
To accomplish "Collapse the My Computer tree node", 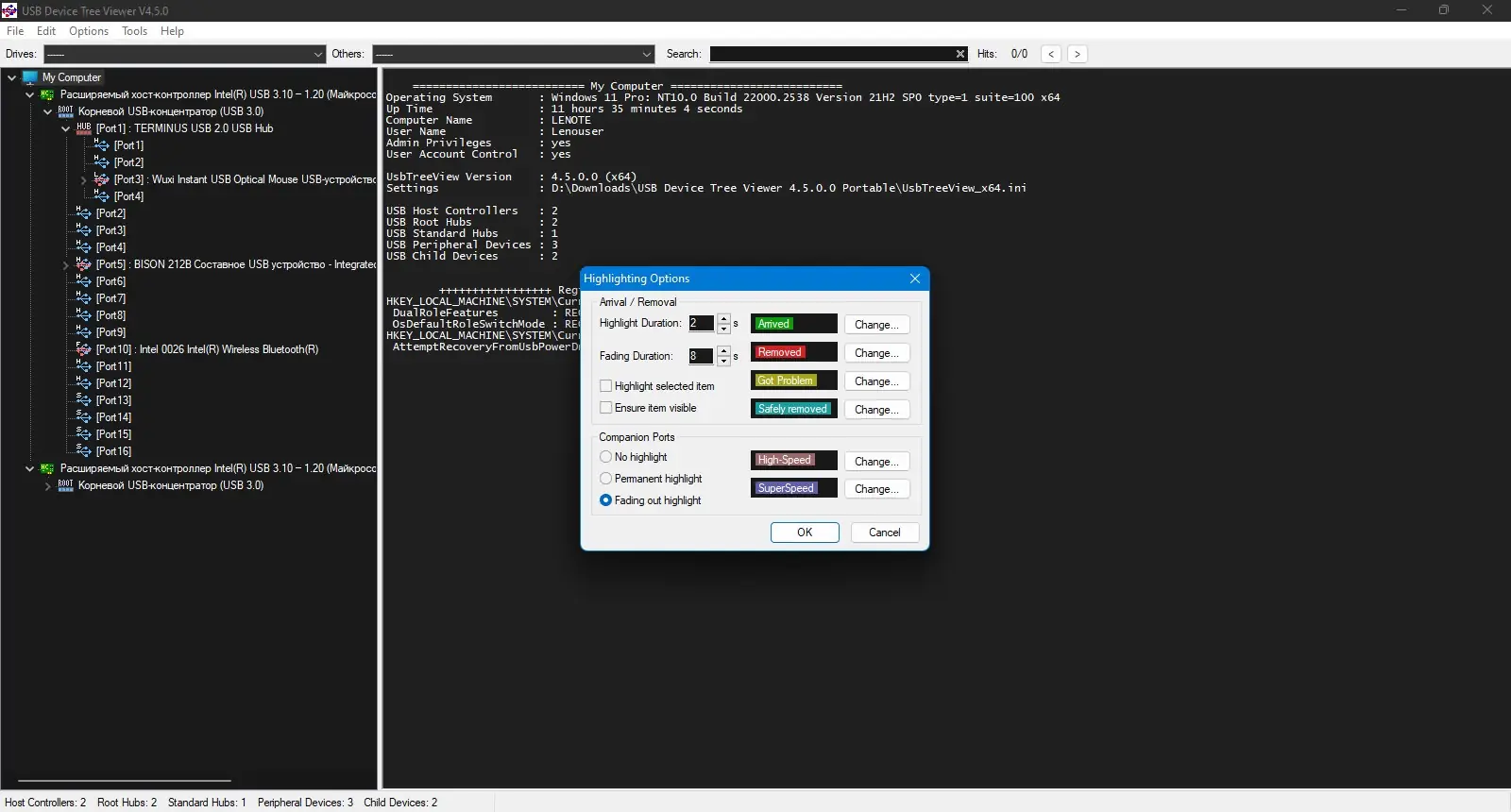I will point(12,77).
